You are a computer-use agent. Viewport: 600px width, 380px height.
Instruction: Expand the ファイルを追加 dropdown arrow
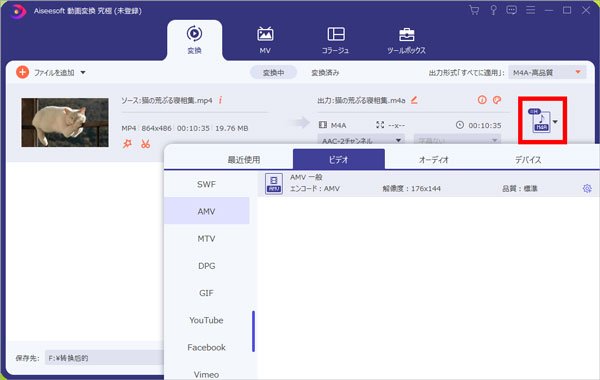pos(83,72)
